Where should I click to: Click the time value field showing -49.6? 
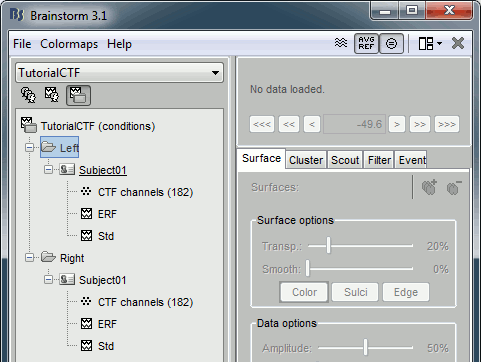[354, 124]
